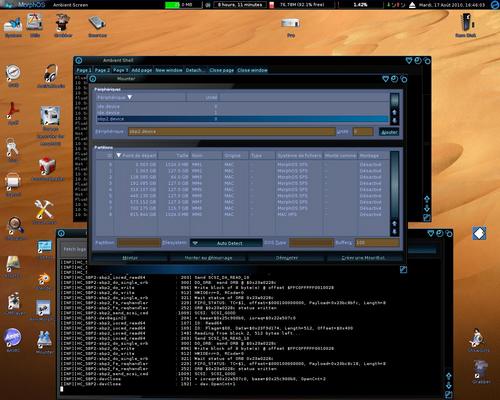Click the Ajouter button
The height and width of the screenshot is (400, 500).
tap(389, 132)
